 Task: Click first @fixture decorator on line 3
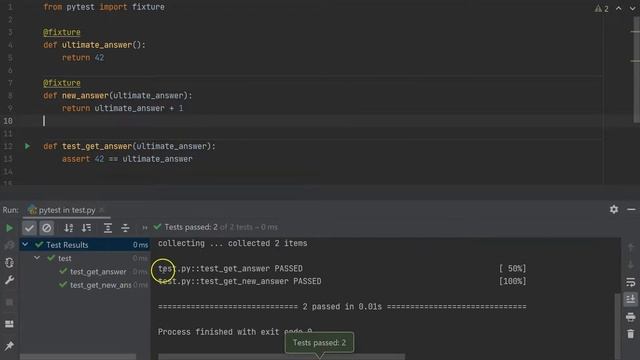(x=62, y=32)
